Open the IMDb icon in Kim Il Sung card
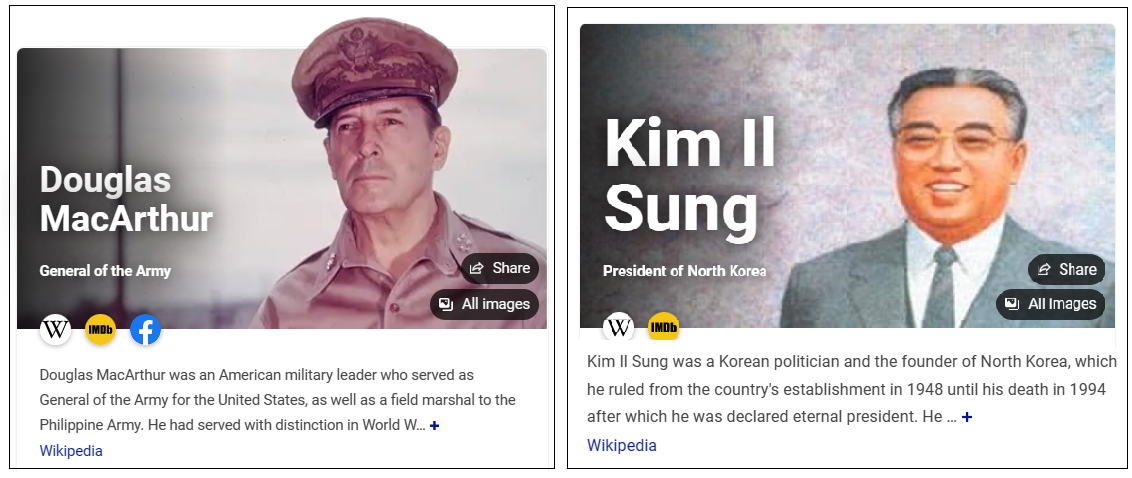 coord(663,326)
